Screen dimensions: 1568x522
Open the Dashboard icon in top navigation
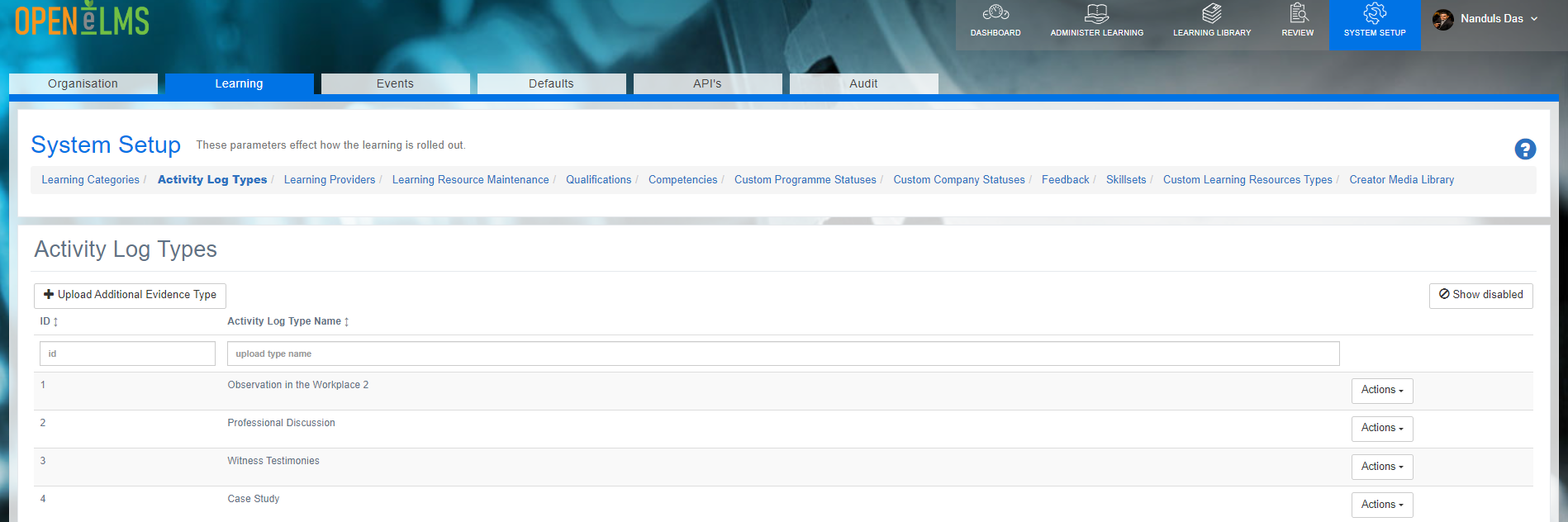995,13
